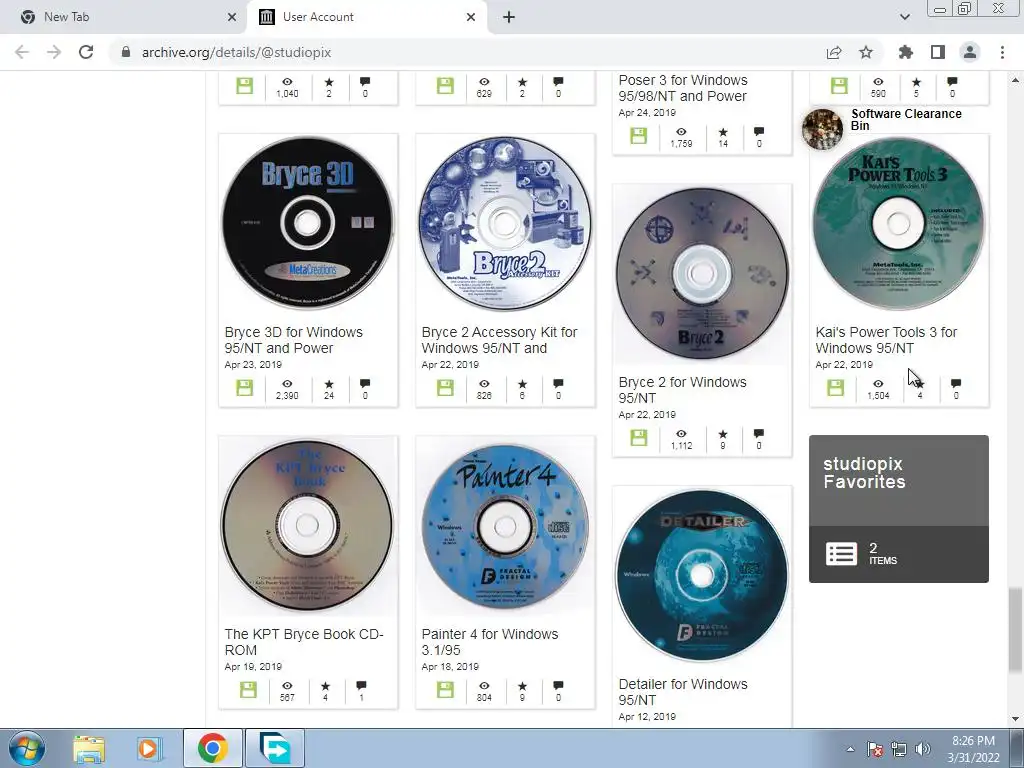Open Windows Explorer from the taskbar
The width and height of the screenshot is (1024, 768).
(x=89, y=748)
